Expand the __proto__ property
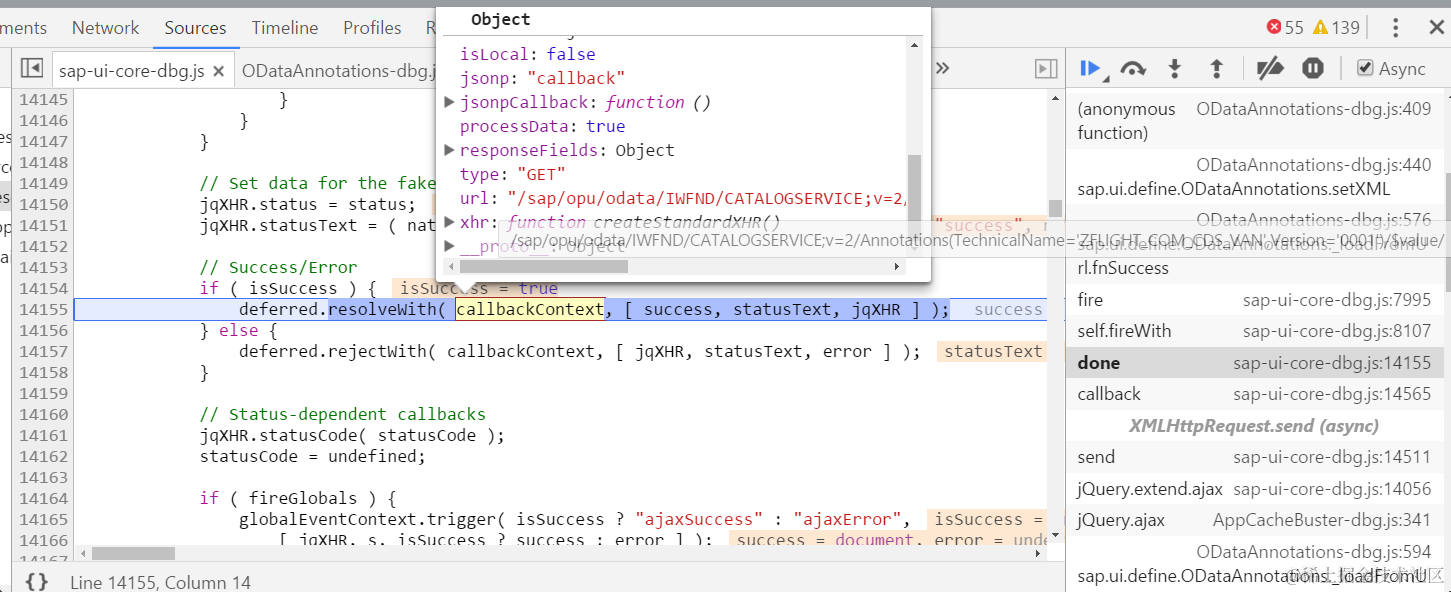 449,246
